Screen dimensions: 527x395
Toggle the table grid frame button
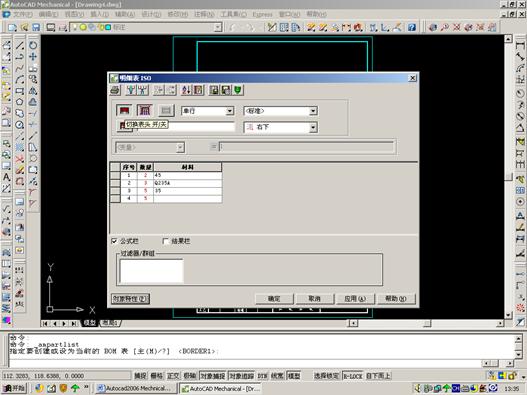tap(145, 110)
